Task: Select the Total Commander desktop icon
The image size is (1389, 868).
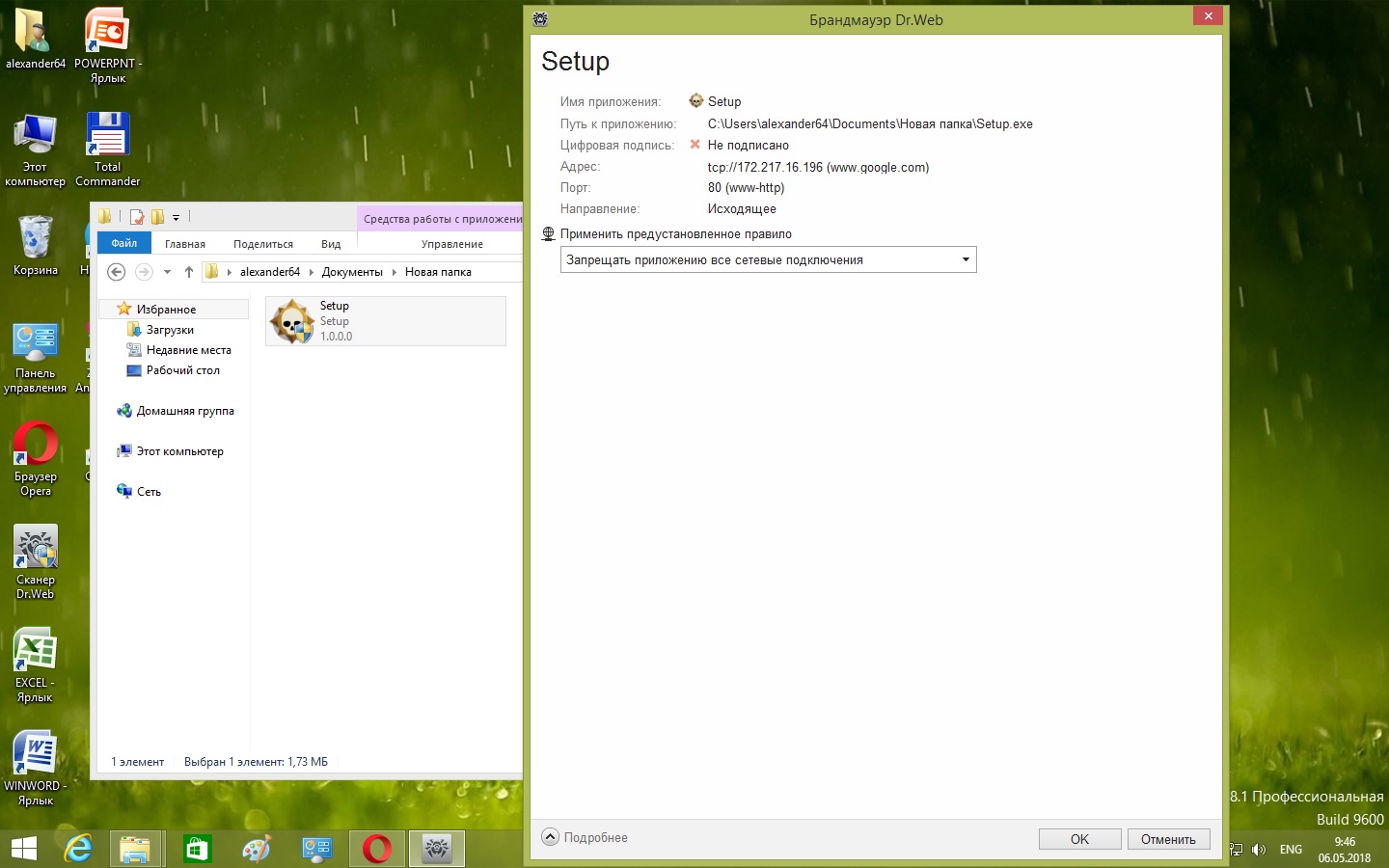Action: pos(108,149)
